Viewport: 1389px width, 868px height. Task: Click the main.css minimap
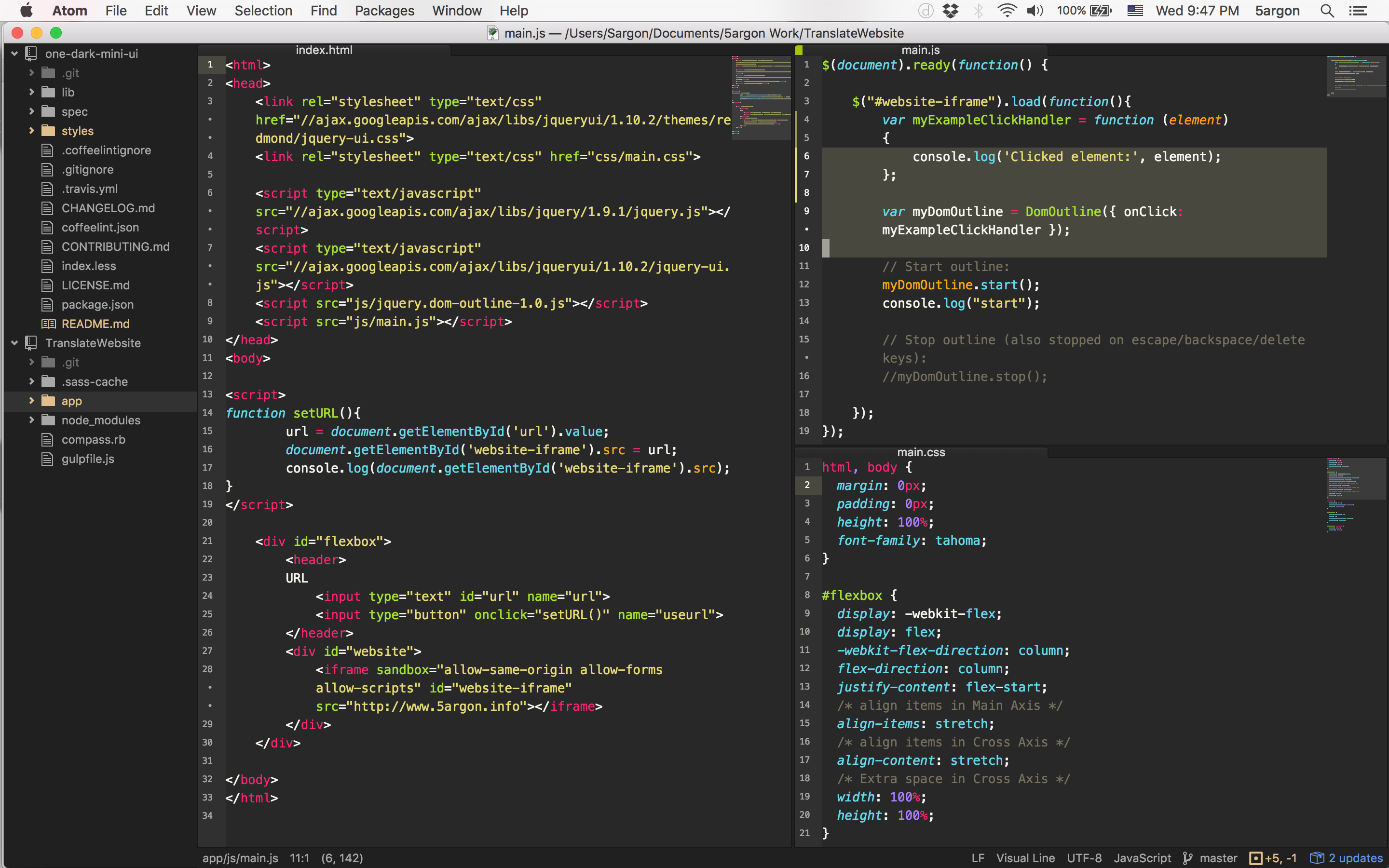(x=1356, y=495)
